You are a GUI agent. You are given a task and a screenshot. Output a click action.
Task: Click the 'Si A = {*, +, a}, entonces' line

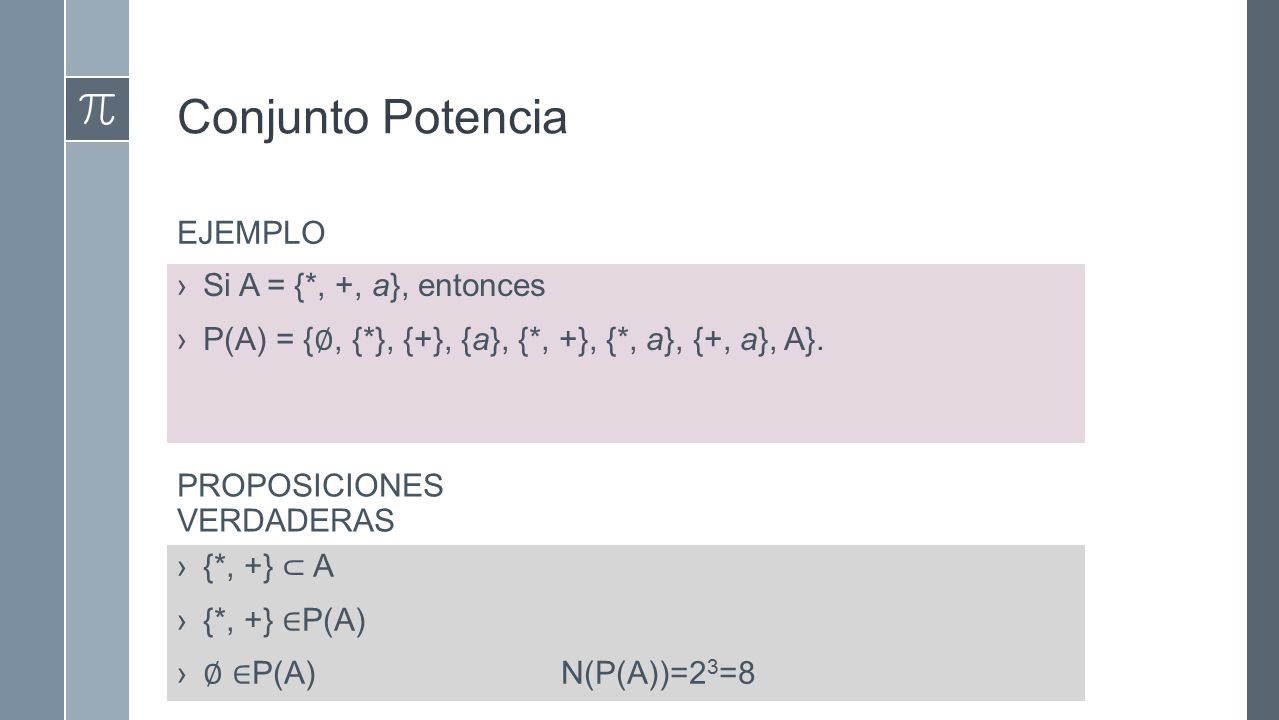(x=374, y=287)
